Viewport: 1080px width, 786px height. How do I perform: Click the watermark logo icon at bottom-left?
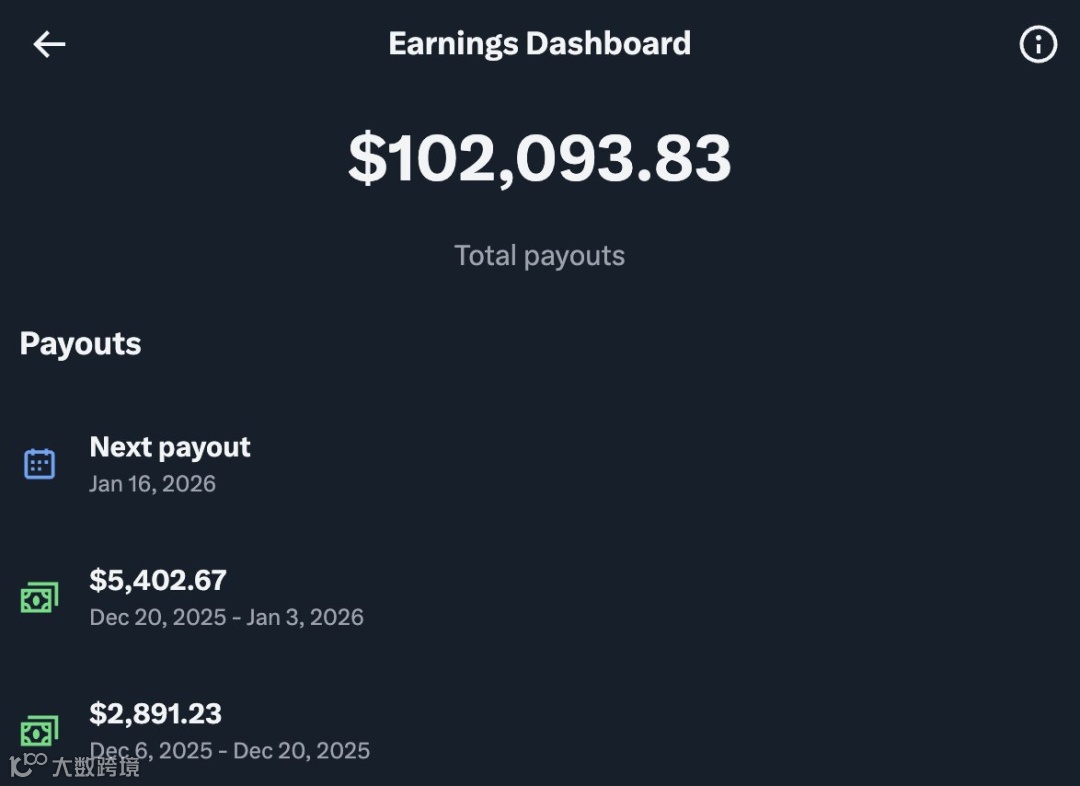click(28, 765)
